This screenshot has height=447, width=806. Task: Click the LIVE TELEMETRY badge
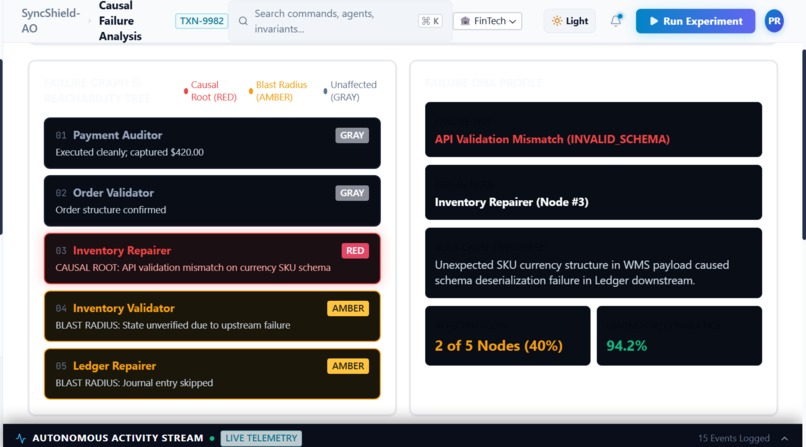[261, 438]
